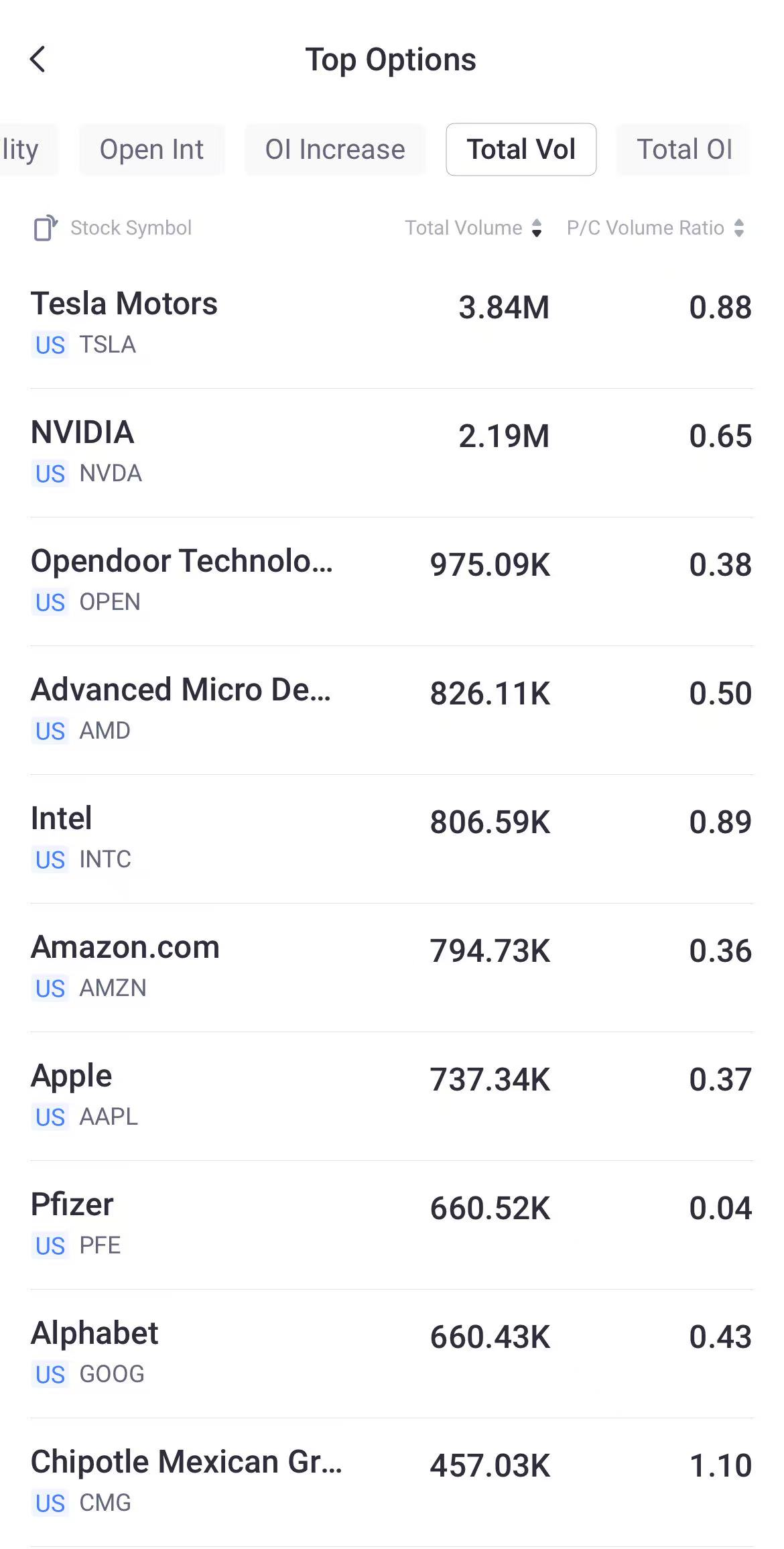Open Chipotle Mexican Grill CMG row
784x1549 pixels.
pyautogui.click(x=391, y=1481)
